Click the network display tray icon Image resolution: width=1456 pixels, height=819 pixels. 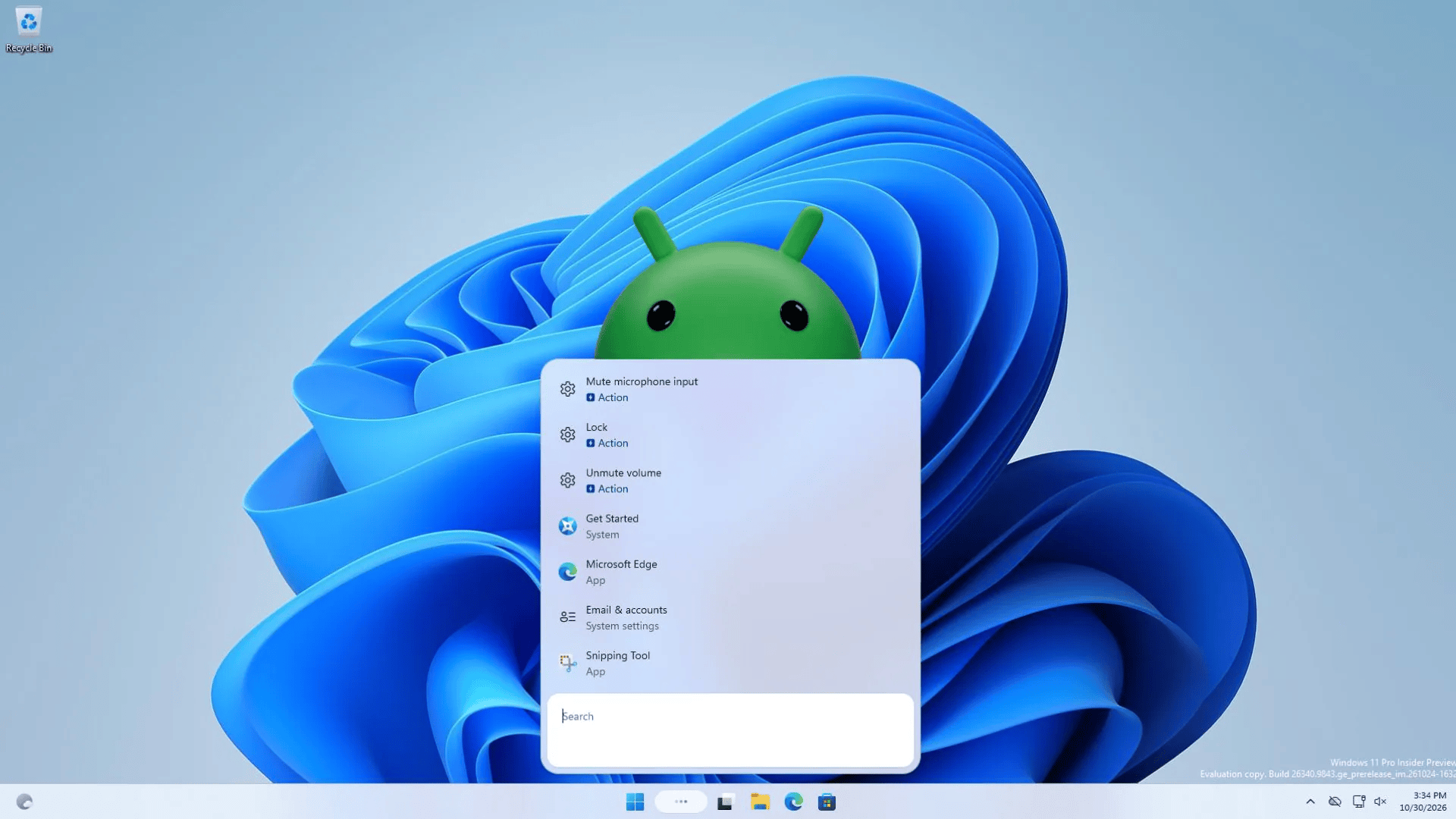(1359, 802)
